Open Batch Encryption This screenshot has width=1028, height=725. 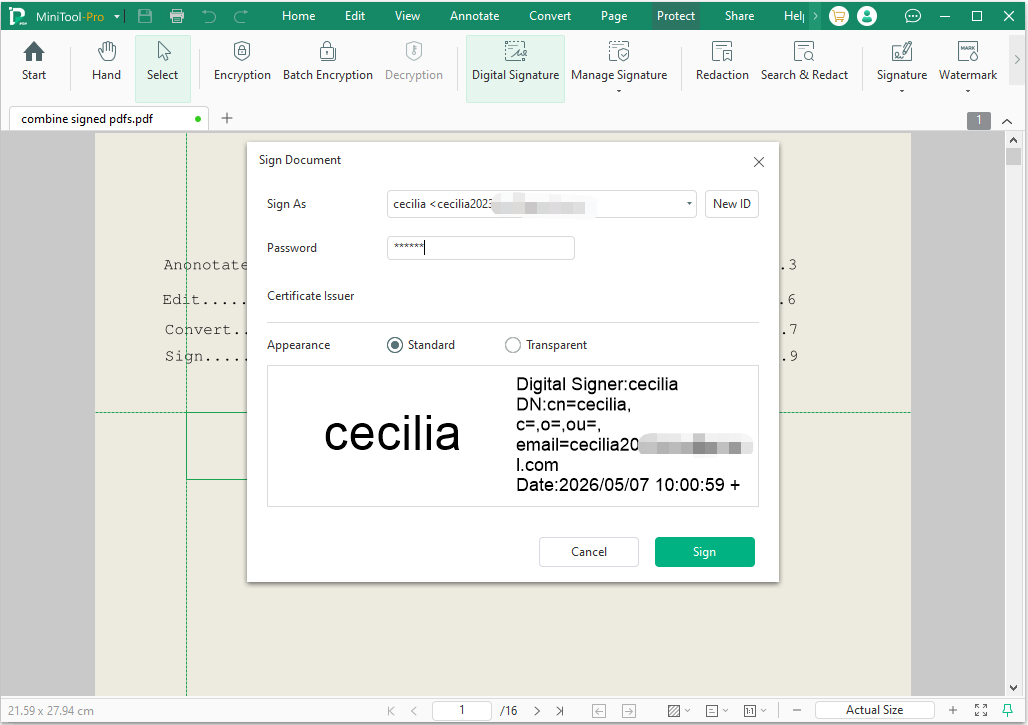click(x=328, y=62)
